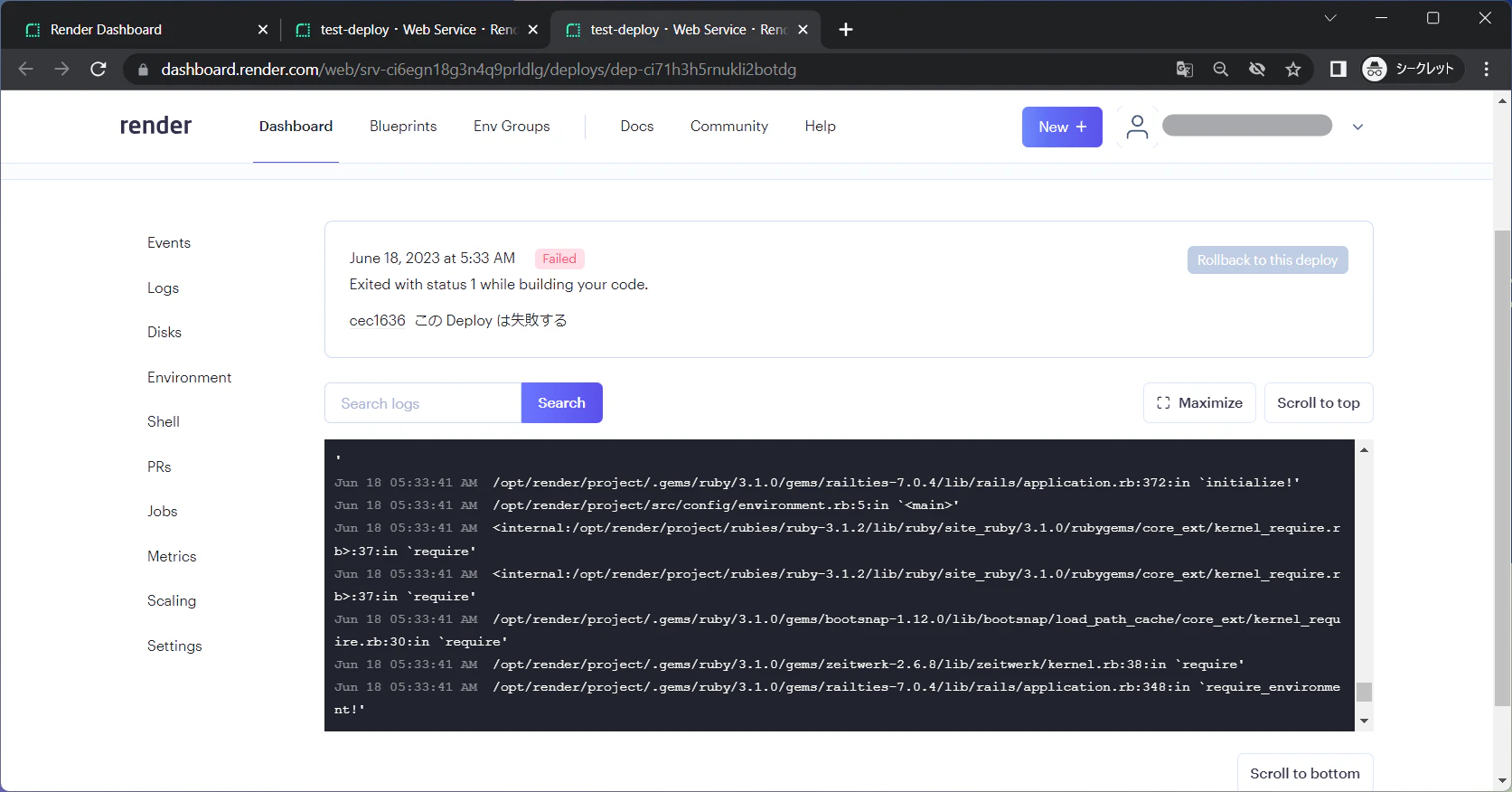Open a new browser tab with plus icon
1512x792 pixels.
coord(846,30)
